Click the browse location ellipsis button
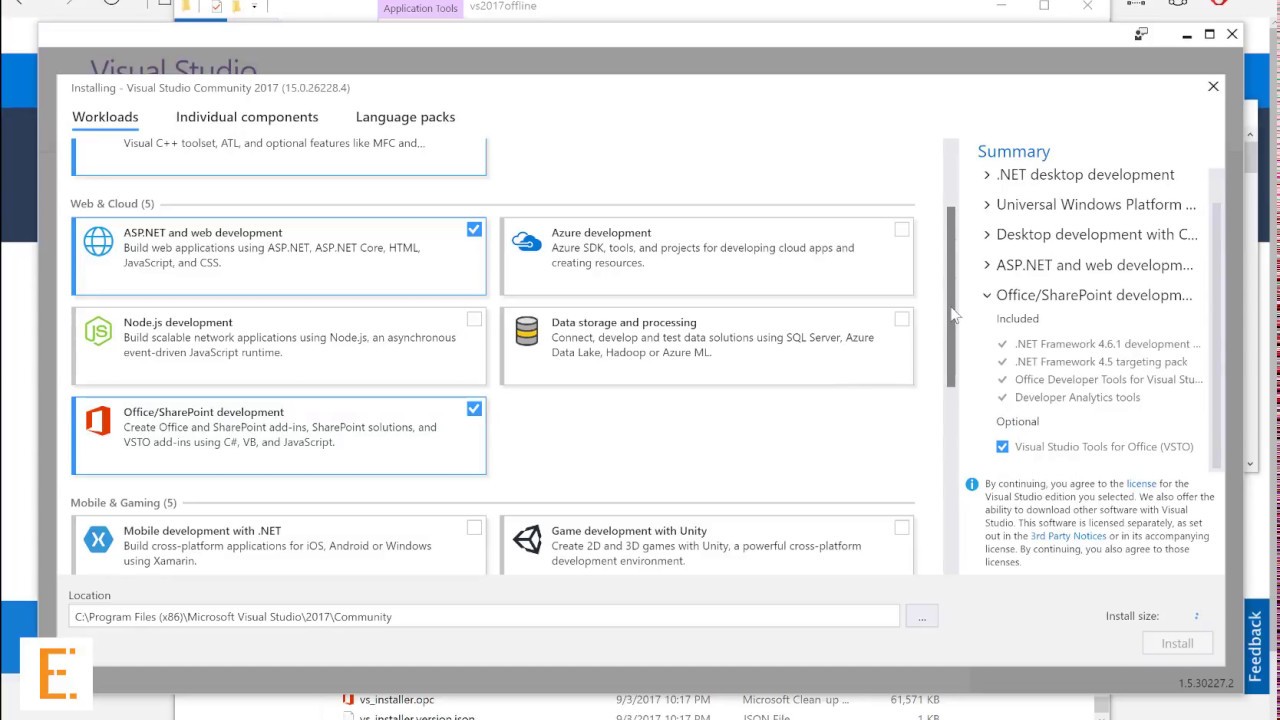1280x720 pixels. [922, 617]
